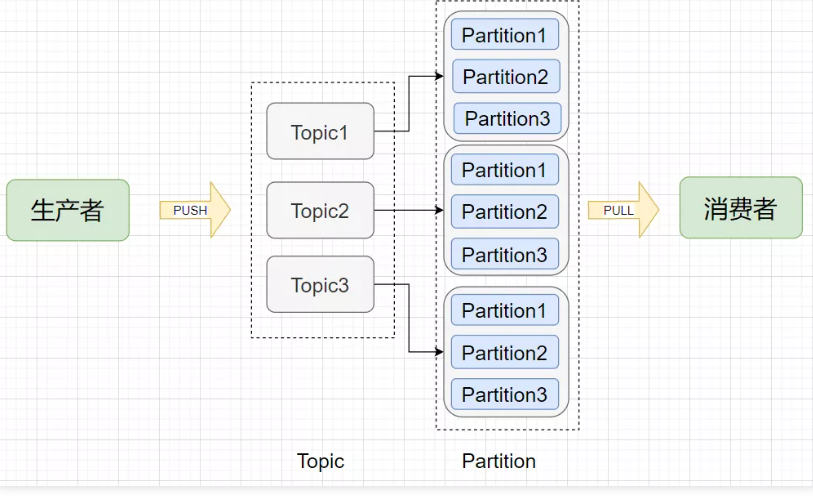Select the yellow PUSH arrow shape
Image resolution: width=813 pixels, height=496 pixels.
point(195,210)
